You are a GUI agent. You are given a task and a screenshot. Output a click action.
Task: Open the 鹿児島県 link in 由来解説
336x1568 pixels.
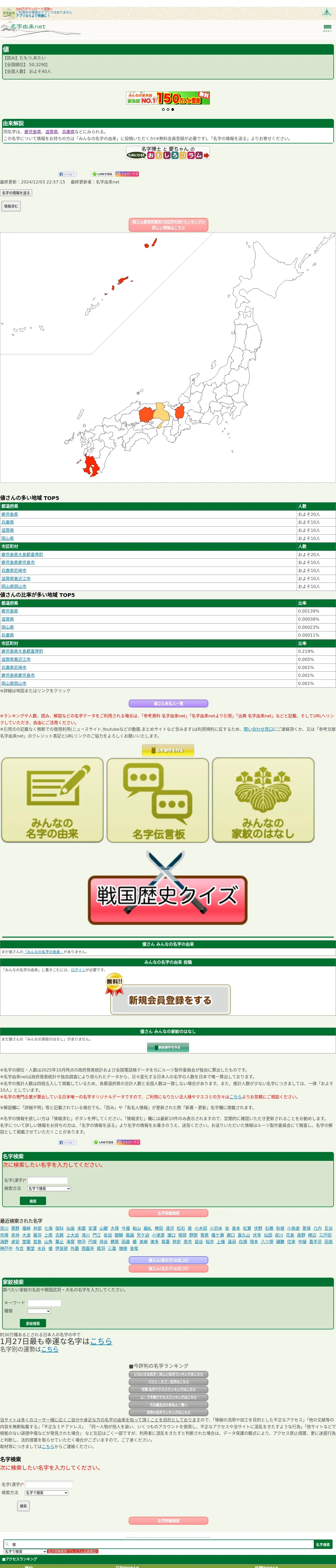tap(32, 131)
